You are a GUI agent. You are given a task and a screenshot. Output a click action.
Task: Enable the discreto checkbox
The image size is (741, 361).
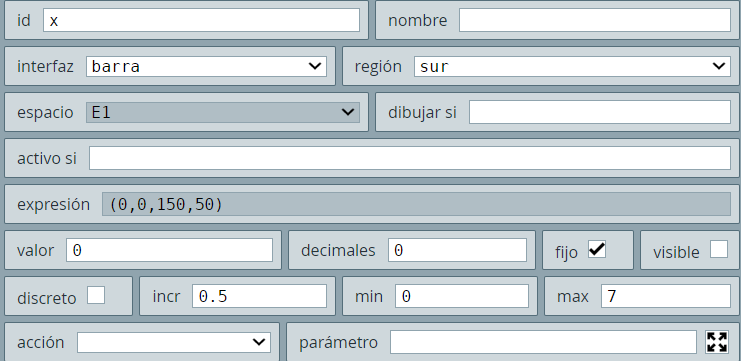tap(96, 295)
